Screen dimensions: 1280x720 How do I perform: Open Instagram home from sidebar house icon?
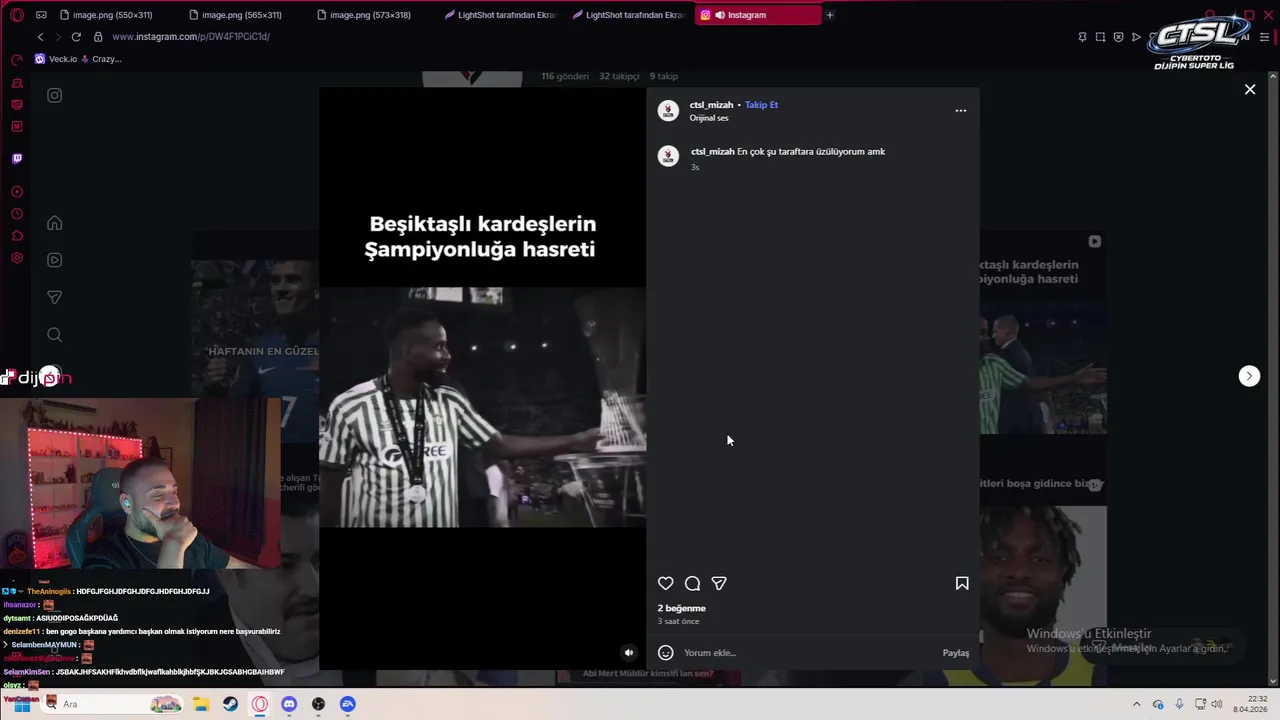point(55,223)
